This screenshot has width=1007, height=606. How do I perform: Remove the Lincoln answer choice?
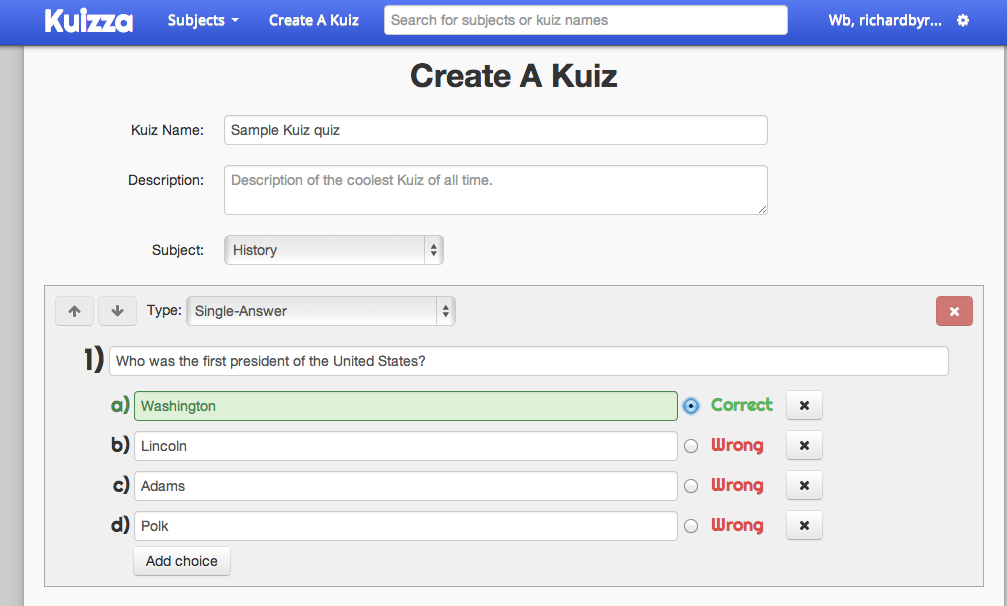click(804, 446)
